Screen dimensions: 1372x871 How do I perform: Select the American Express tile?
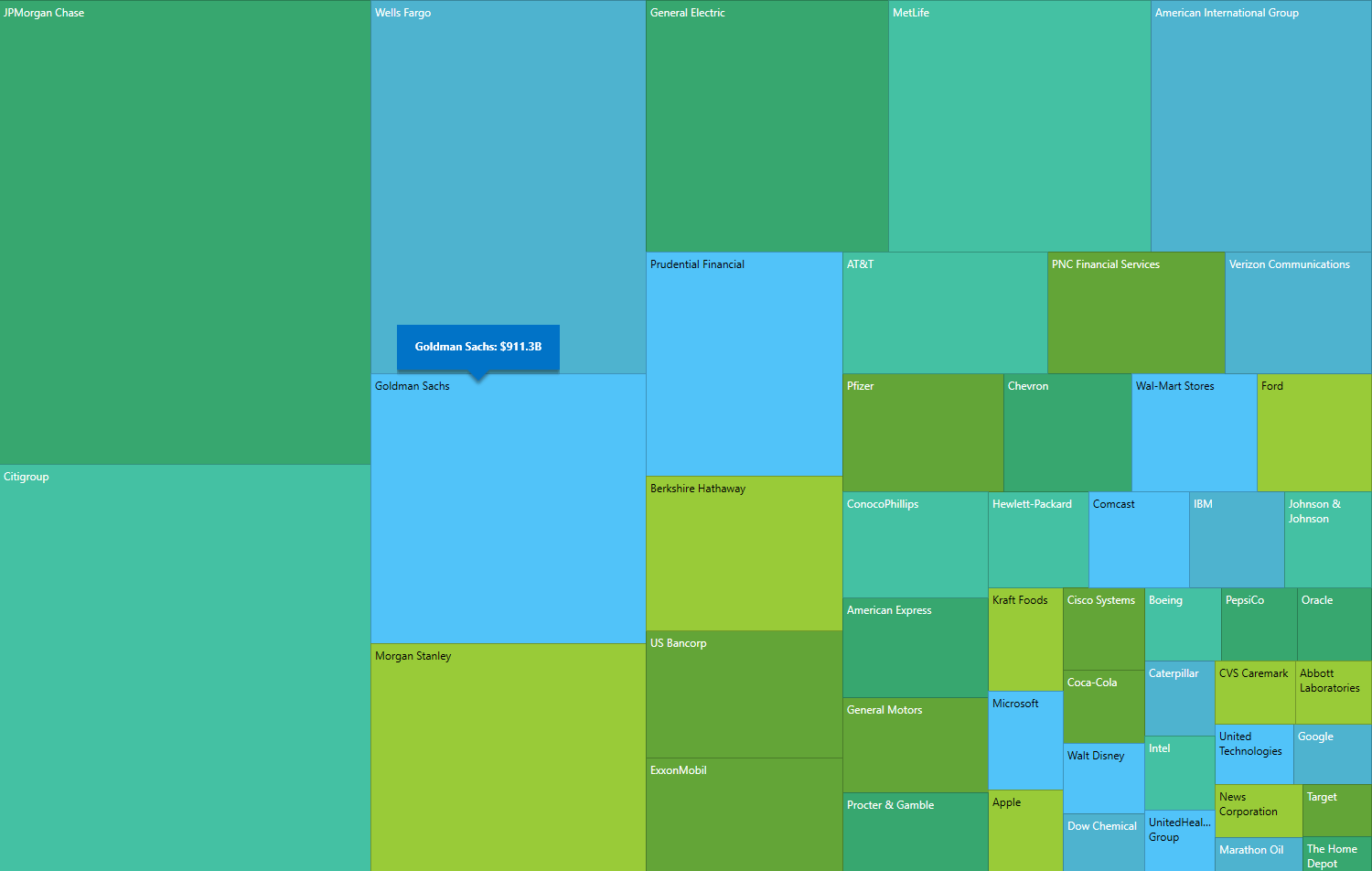(916, 648)
